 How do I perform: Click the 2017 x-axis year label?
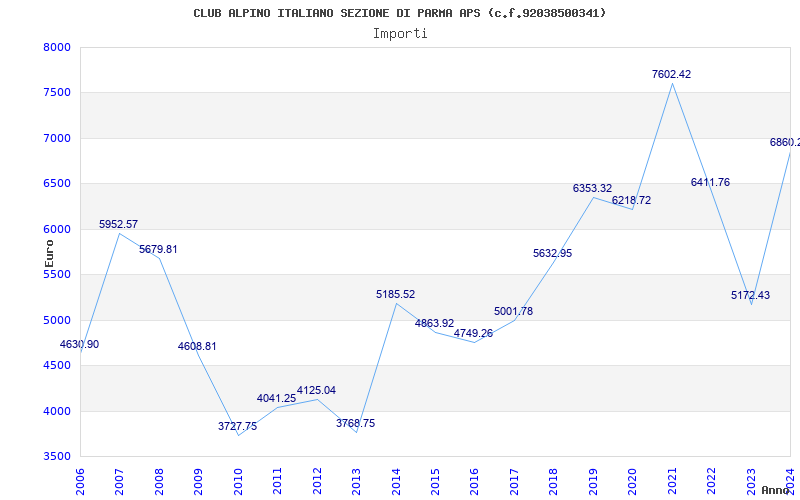(514, 481)
